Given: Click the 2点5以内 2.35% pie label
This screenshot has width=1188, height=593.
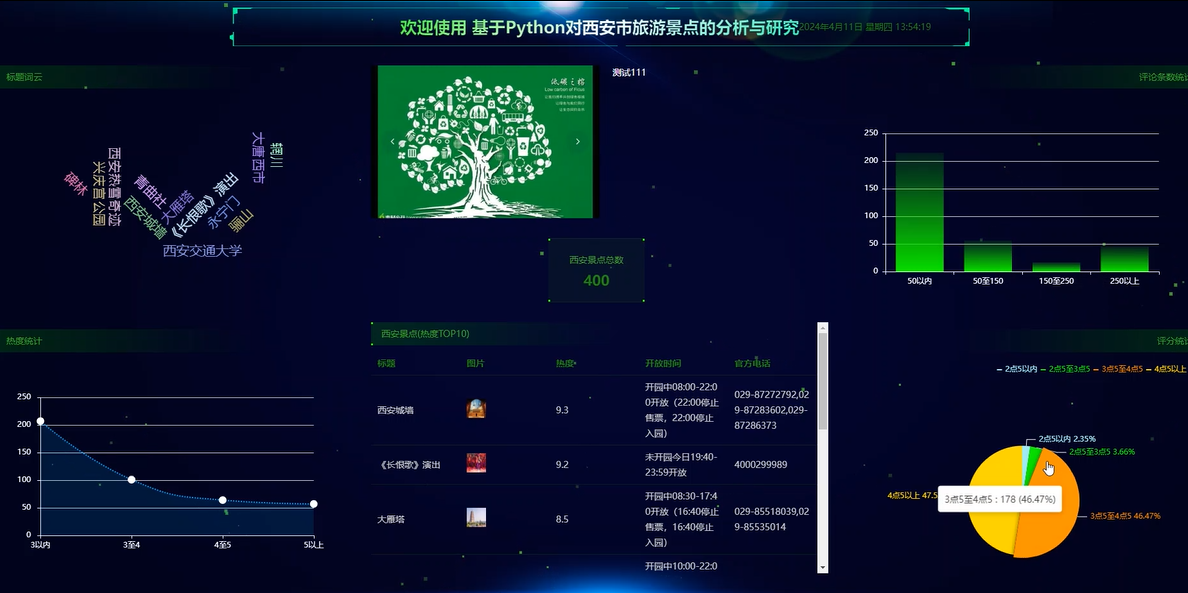Looking at the screenshot, I should 1067,439.
